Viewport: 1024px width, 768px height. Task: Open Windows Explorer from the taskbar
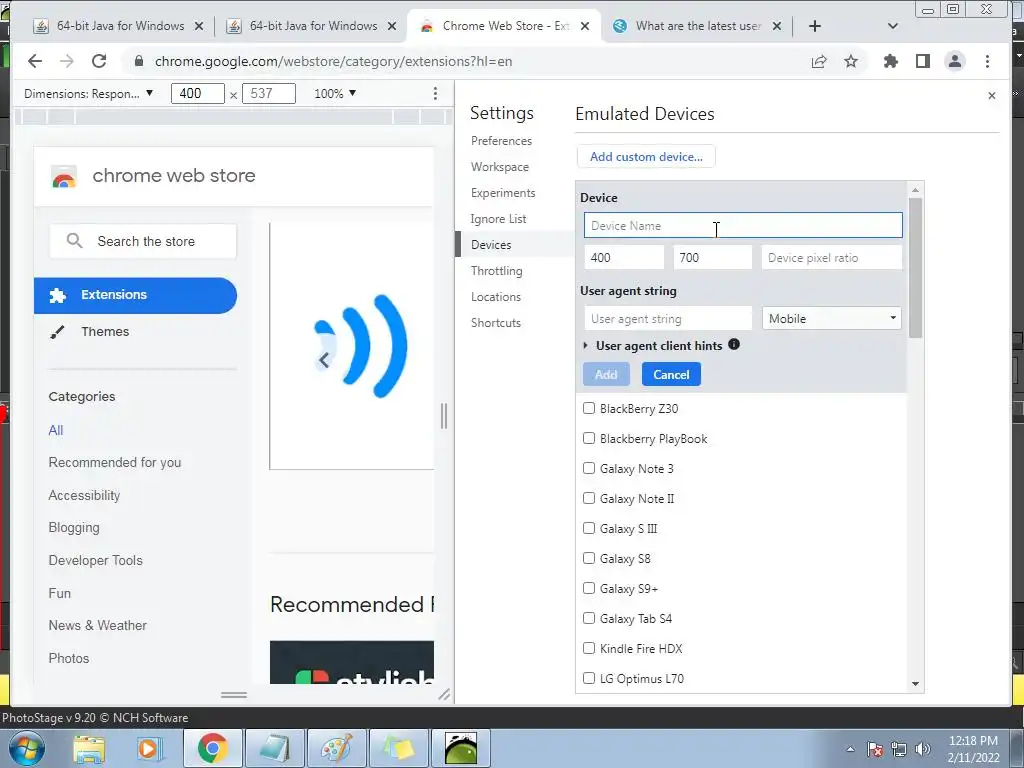point(89,748)
